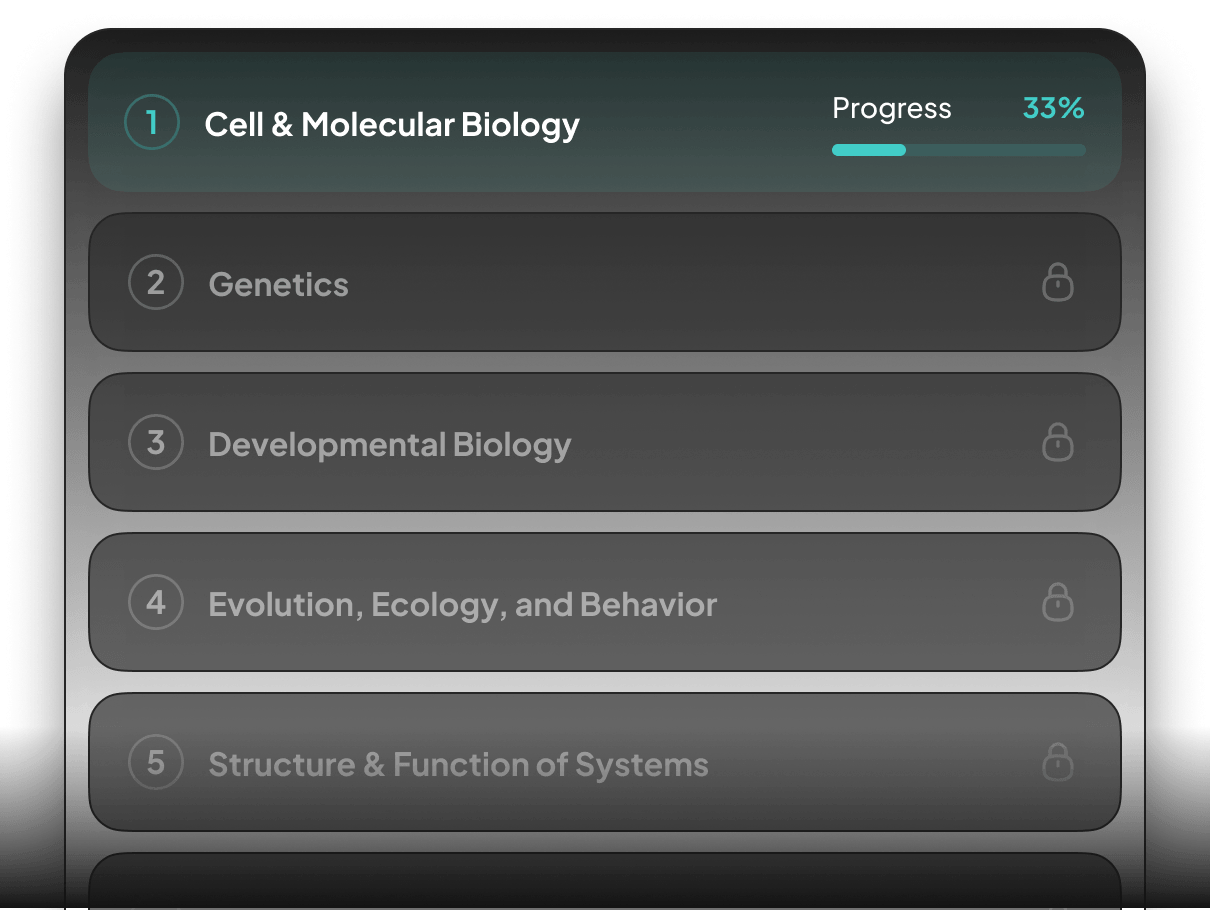Open the Cell & Molecular Biology unit

[x=392, y=124]
